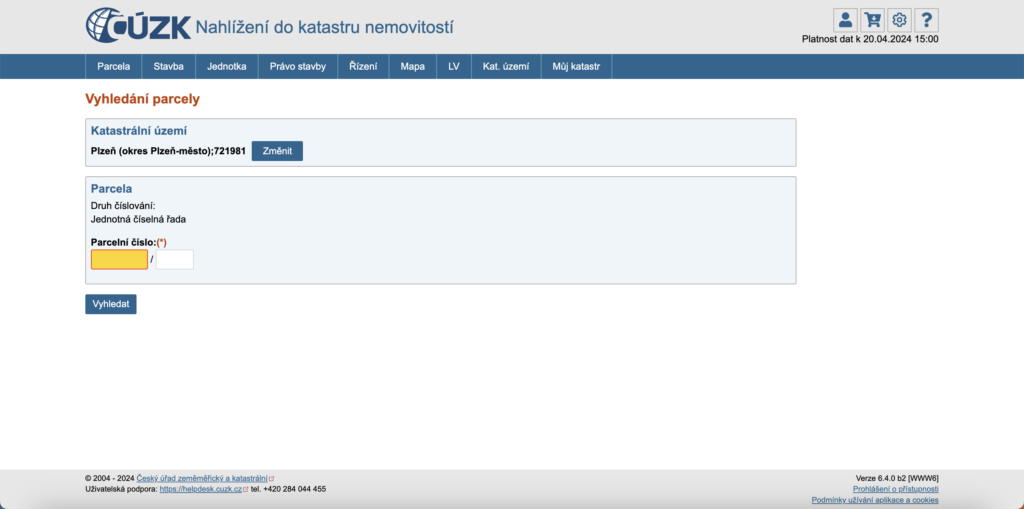This screenshot has height=509, width=1024.
Task: Select the LV menu item
Action: coord(454,66)
